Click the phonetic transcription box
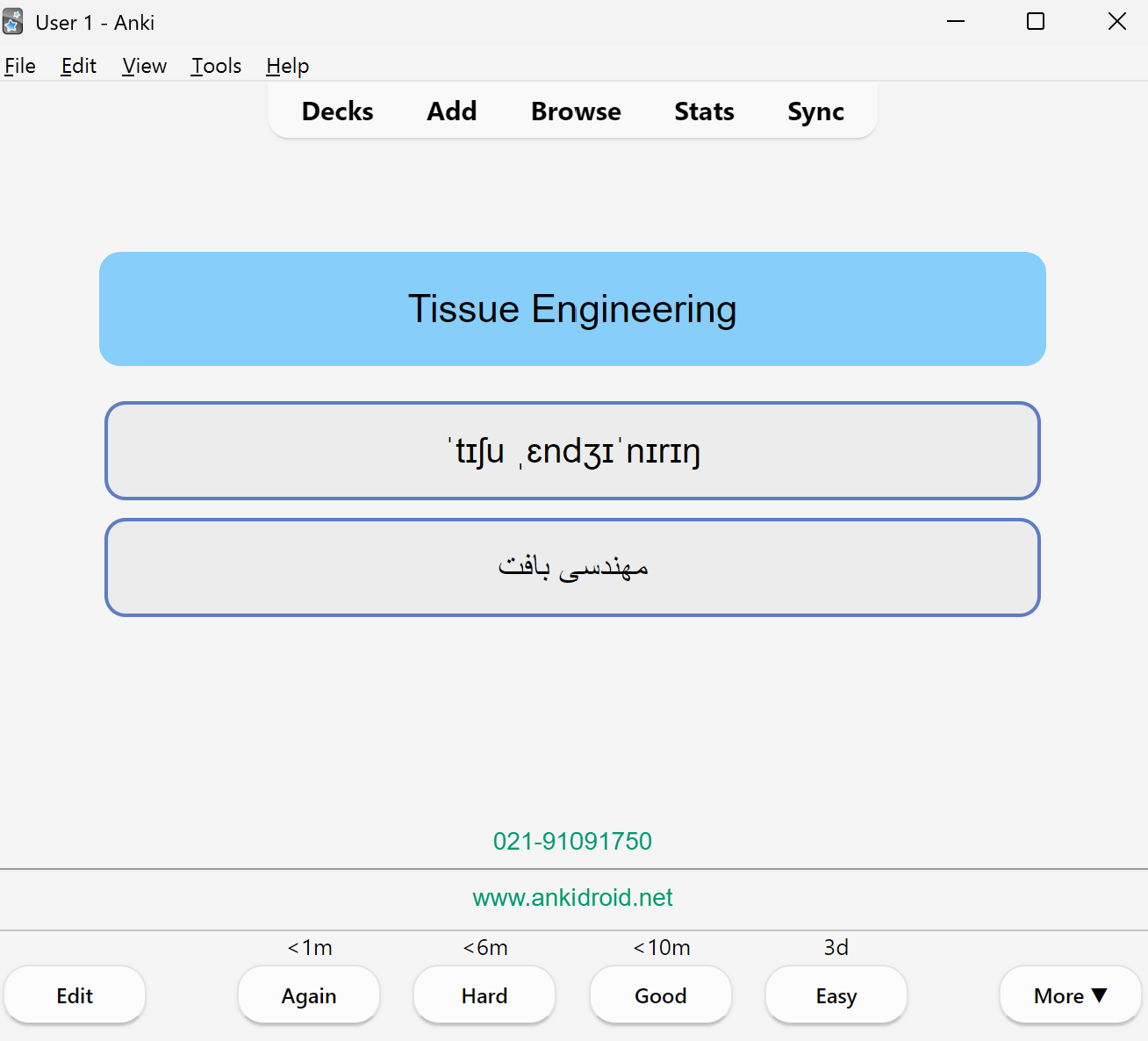 (572, 451)
